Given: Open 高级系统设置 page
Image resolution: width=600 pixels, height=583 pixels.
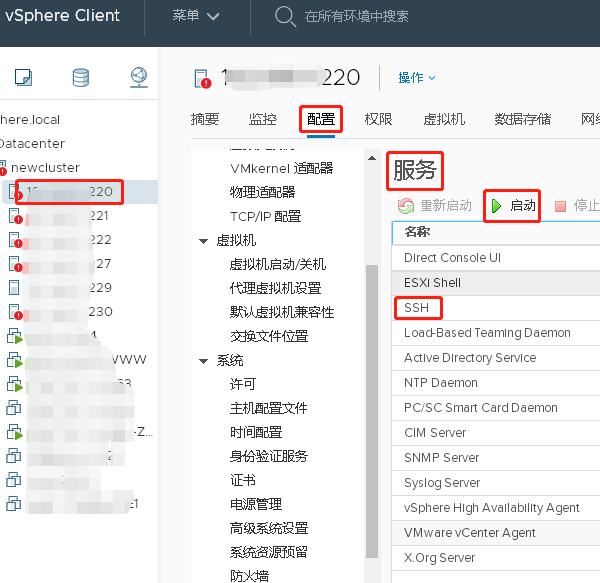Looking at the screenshot, I should [x=269, y=529].
